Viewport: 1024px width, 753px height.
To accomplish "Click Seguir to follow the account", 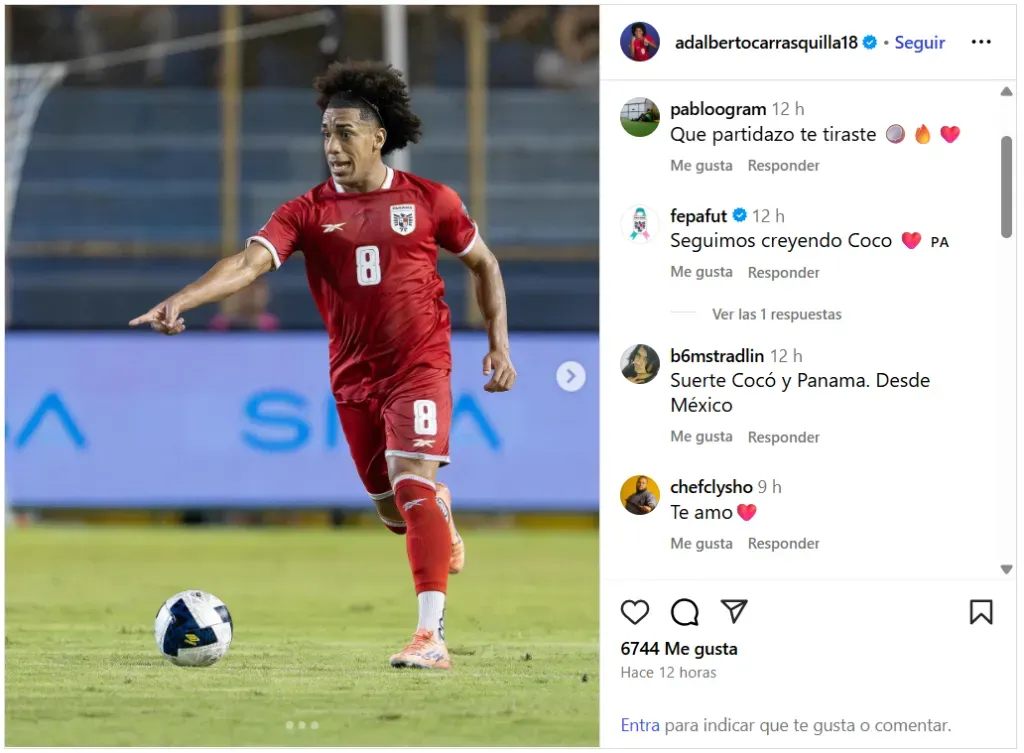I will tap(920, 42).
